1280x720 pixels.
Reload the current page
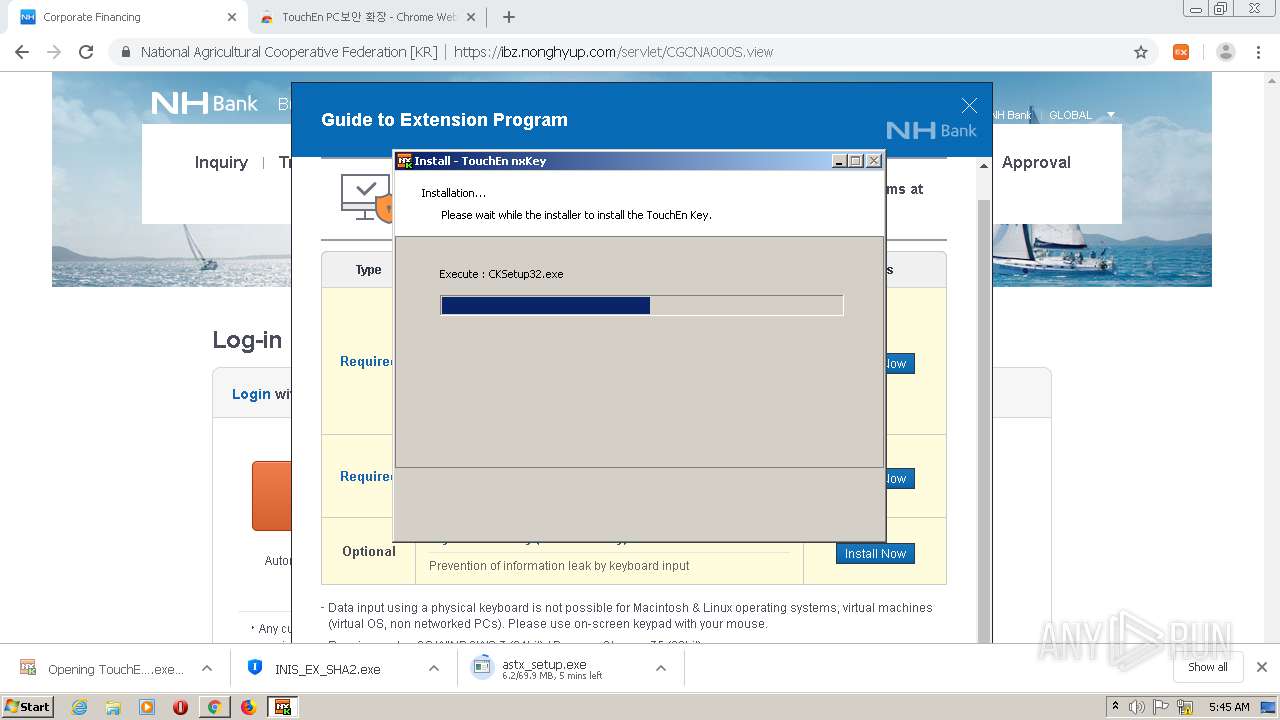coord(86,52)
